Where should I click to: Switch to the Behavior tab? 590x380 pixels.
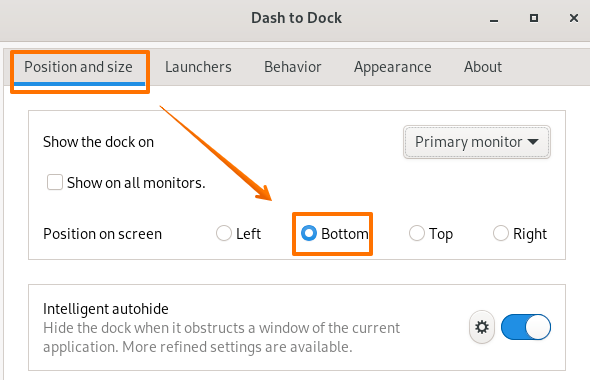click(293, 67)
